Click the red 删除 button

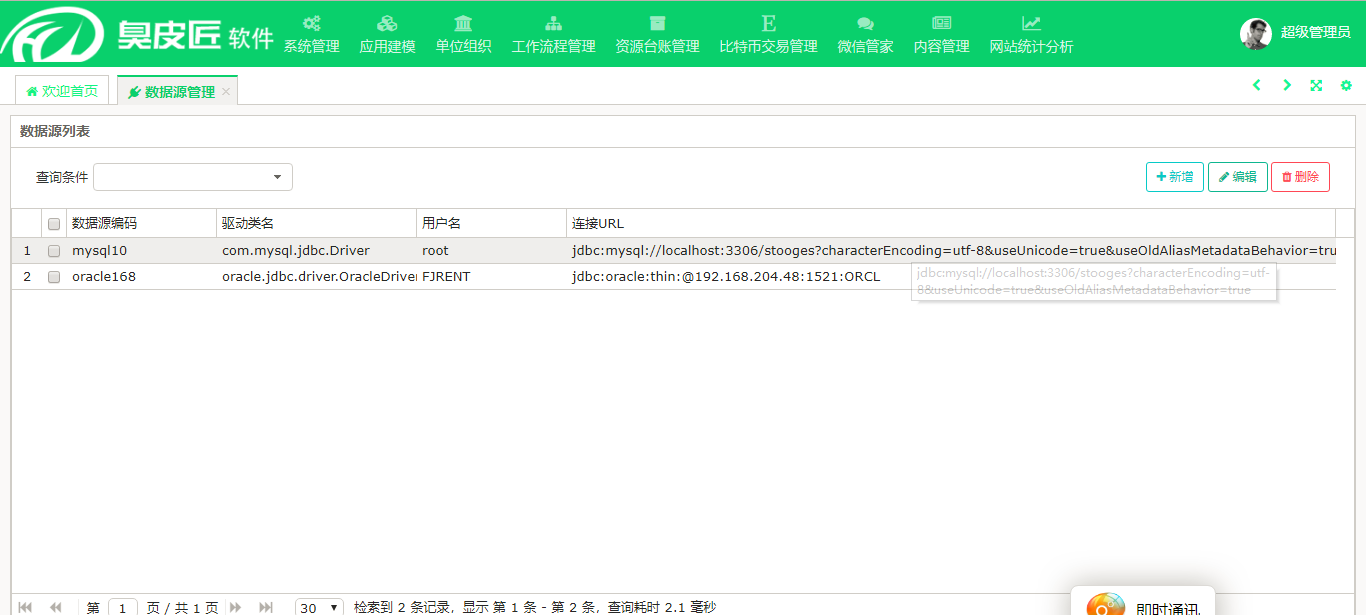tap(1300, 177)
